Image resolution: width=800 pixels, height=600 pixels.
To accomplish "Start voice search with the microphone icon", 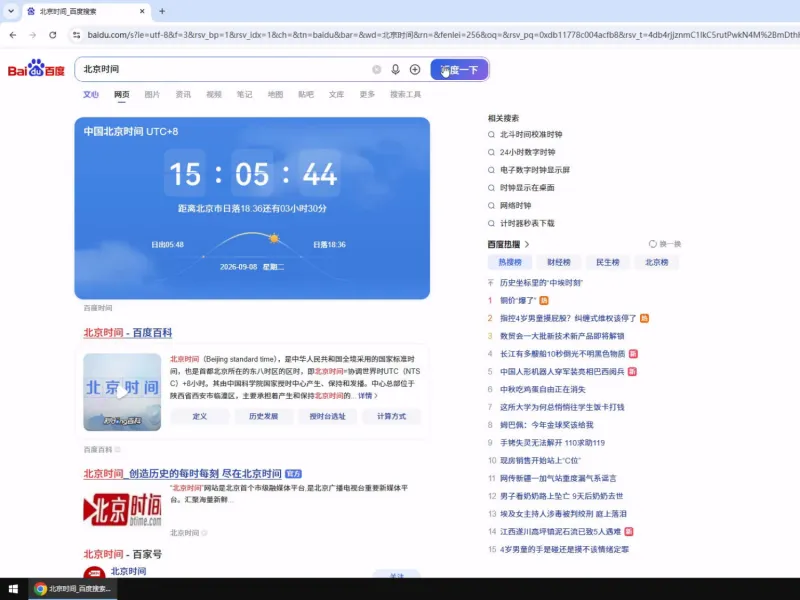I will [x=395, y=69].
